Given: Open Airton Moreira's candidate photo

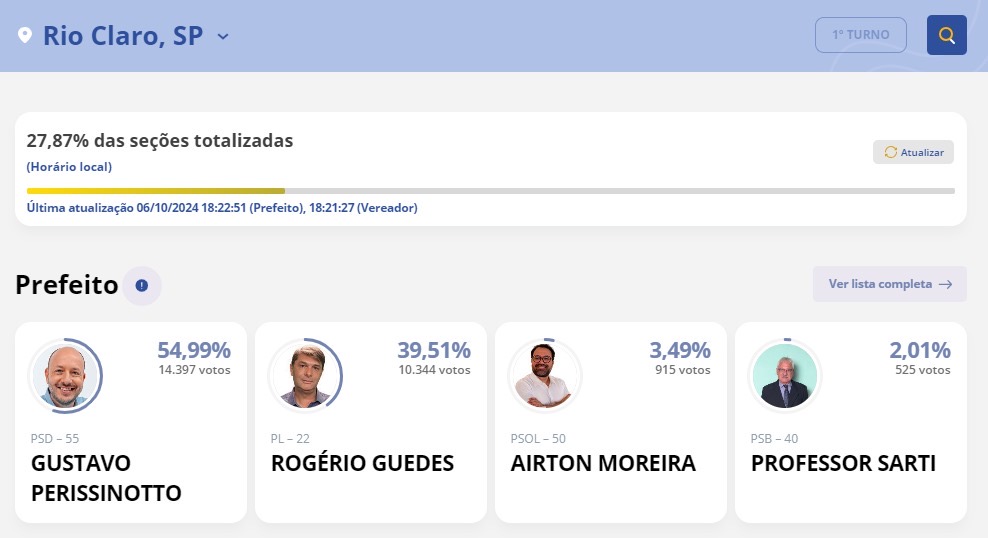Looking at the screenshot, I should (x=546, y=376).
